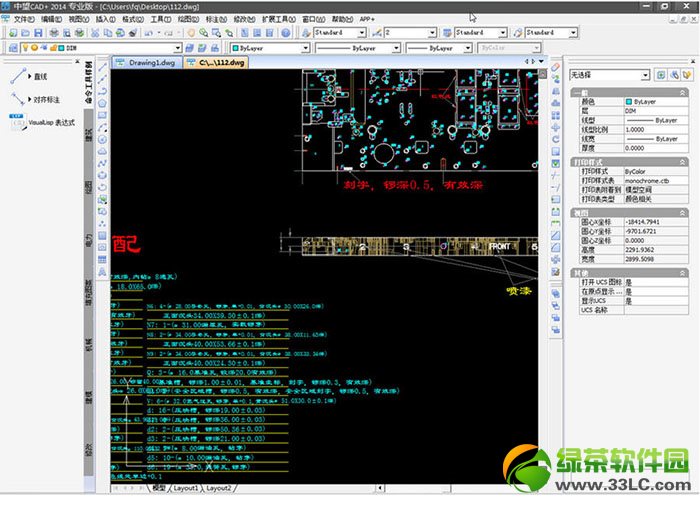Toggle the layer freeze sun icon
Viewport: 700px width, 506px height.
coord(34,48)
